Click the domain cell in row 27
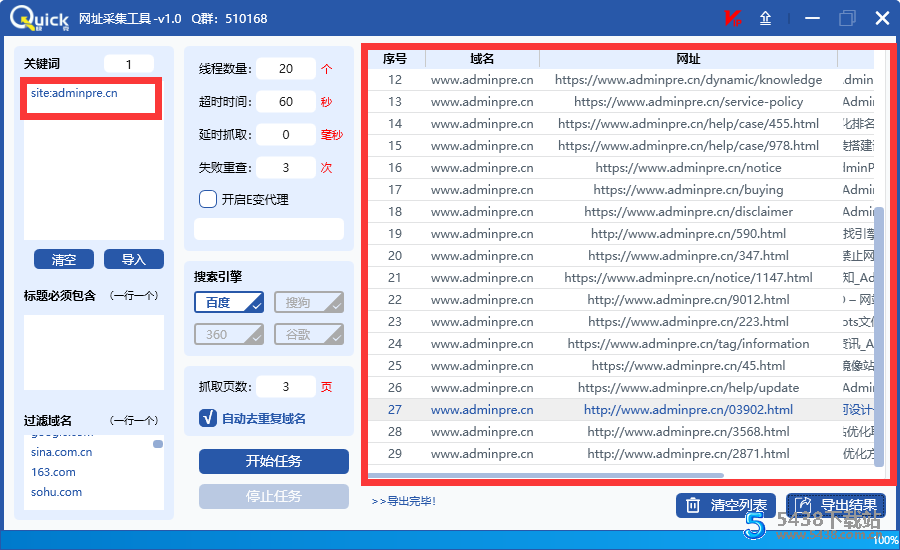Screen dimensions: 900x550 coord(482,410)
